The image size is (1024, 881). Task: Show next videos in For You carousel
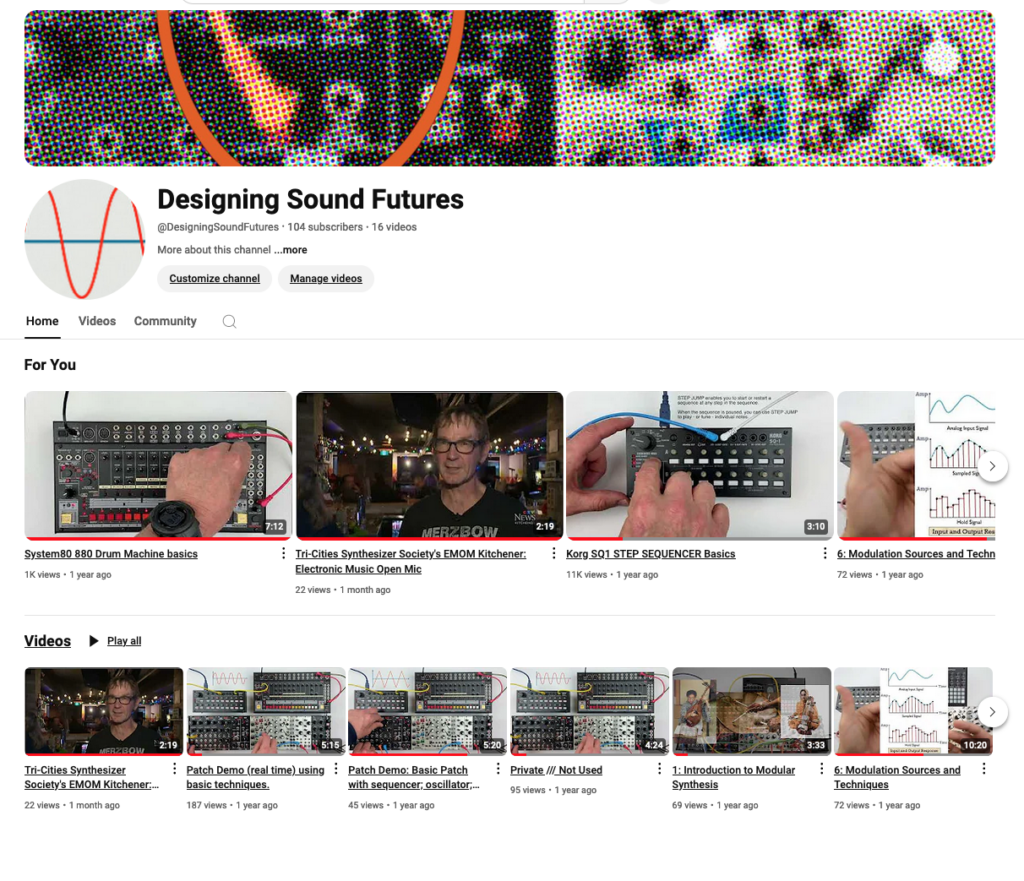click(x=992, y=466)
